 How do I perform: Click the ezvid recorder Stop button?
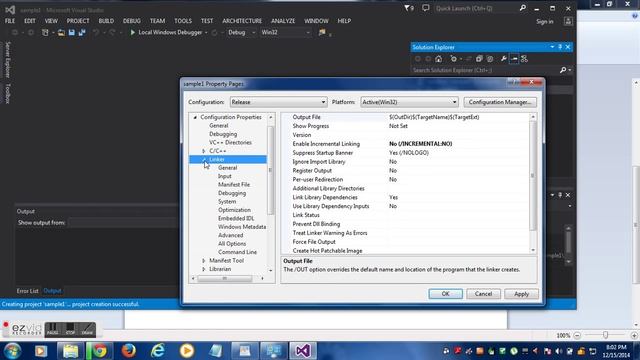coord(70,329)
